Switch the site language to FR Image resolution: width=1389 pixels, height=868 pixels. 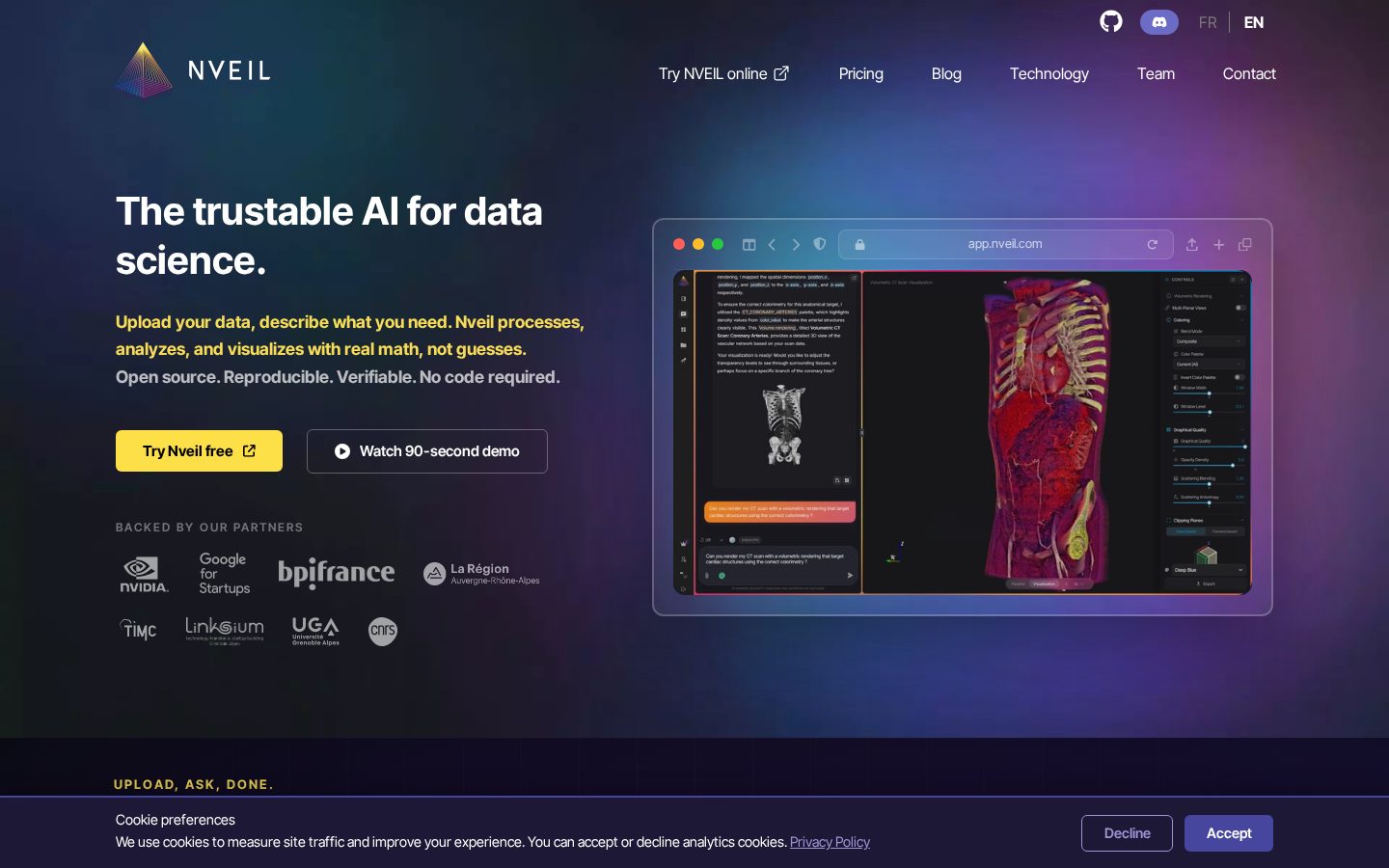coord(1208,22)
